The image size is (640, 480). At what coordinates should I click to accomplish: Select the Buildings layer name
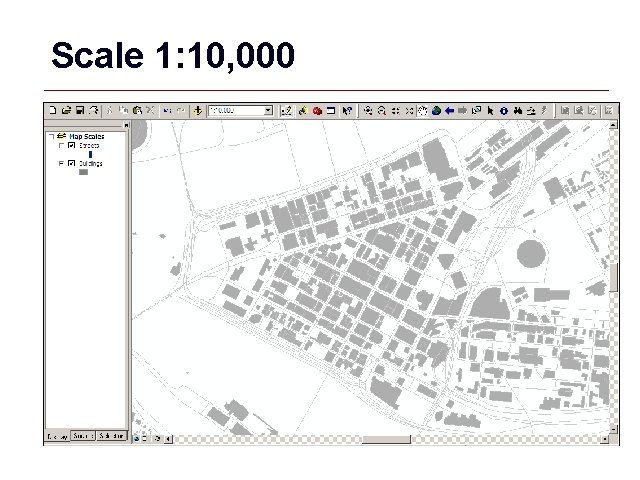[x=91, y=163]
